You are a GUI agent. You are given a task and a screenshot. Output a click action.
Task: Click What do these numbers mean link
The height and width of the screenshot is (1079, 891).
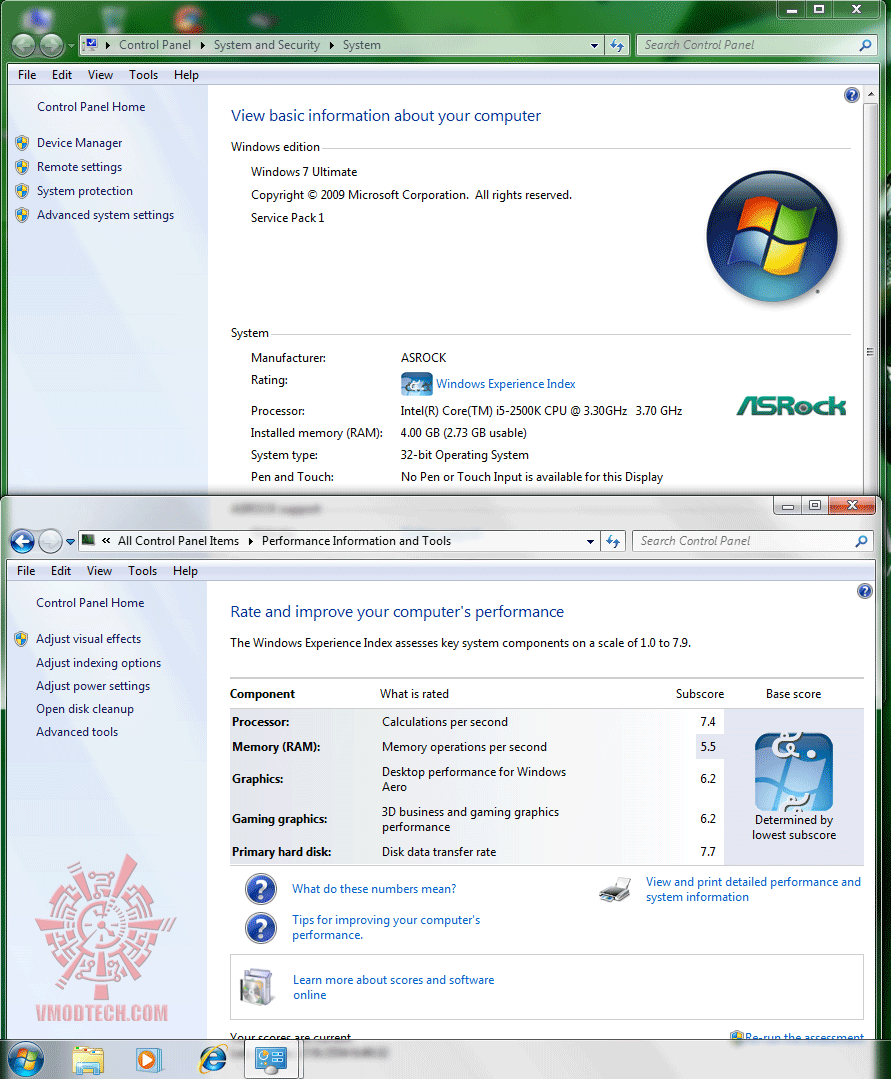(x=374, y=889)
